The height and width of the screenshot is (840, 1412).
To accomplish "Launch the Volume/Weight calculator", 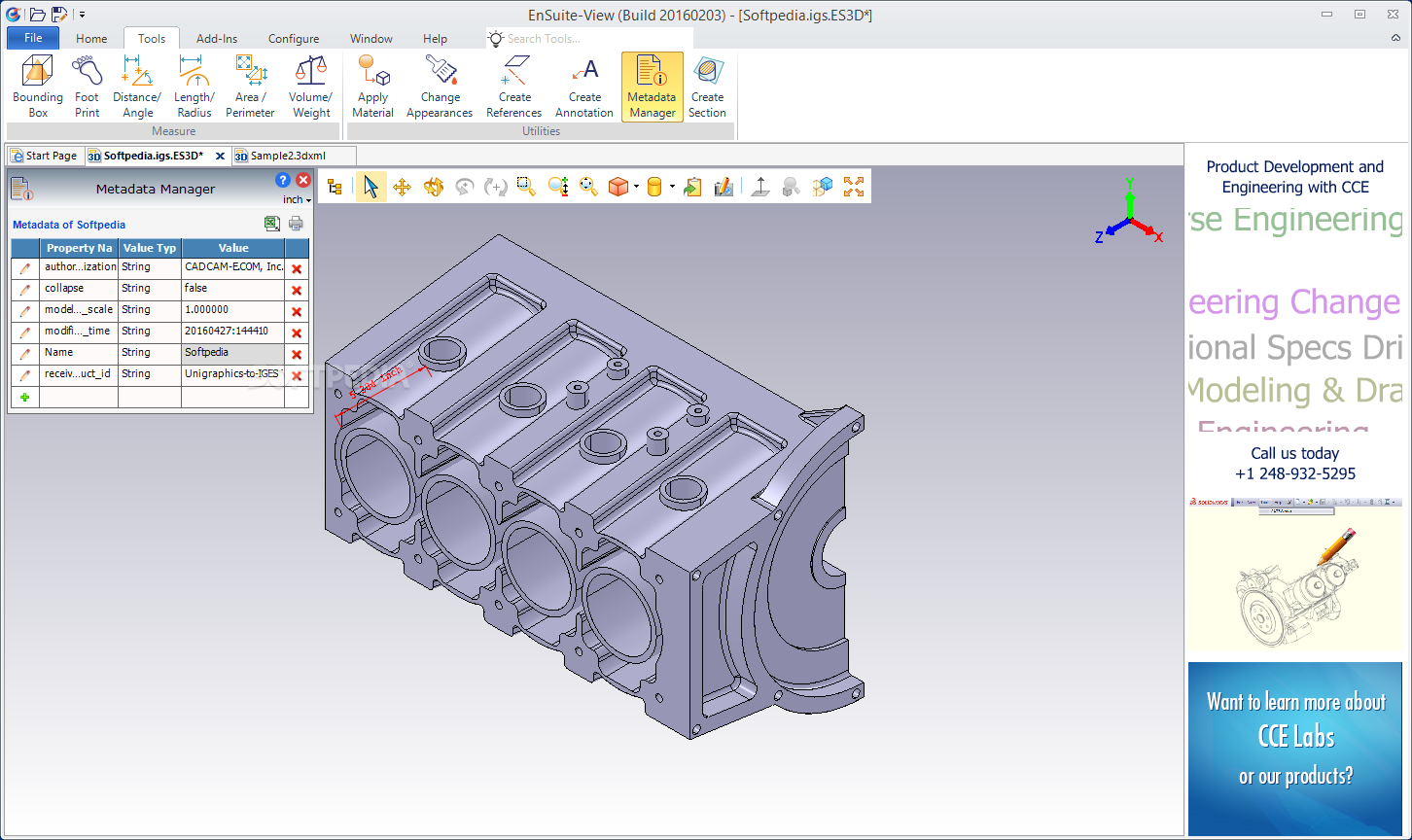I will [311, 87].
